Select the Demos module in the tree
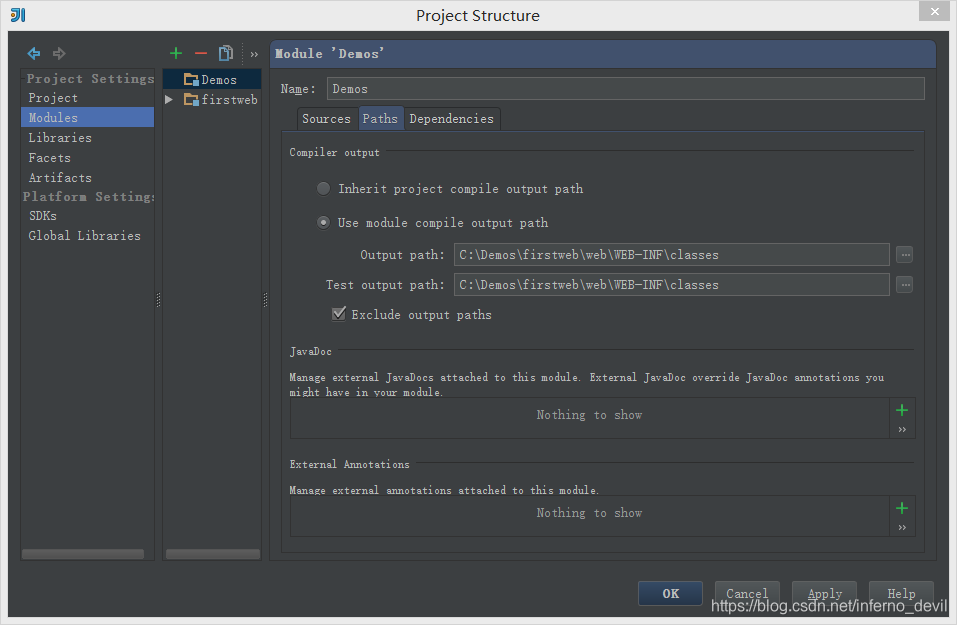Viewport: 957px width, 625px height. click(212, 79)
